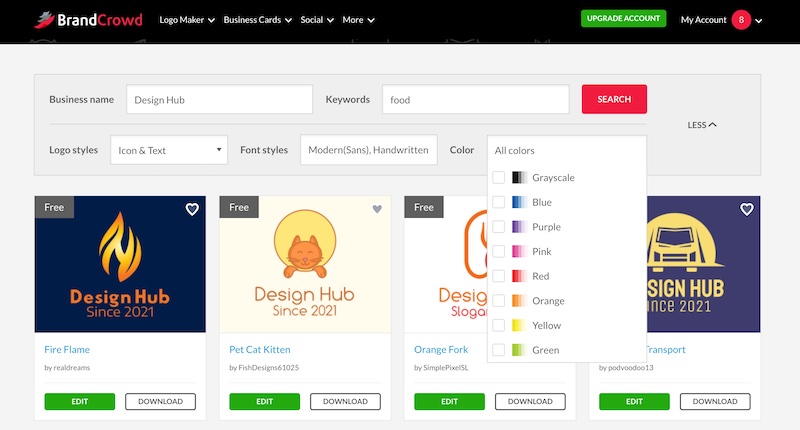
Task: Click the Business name input field
Action: pos(219,100)
